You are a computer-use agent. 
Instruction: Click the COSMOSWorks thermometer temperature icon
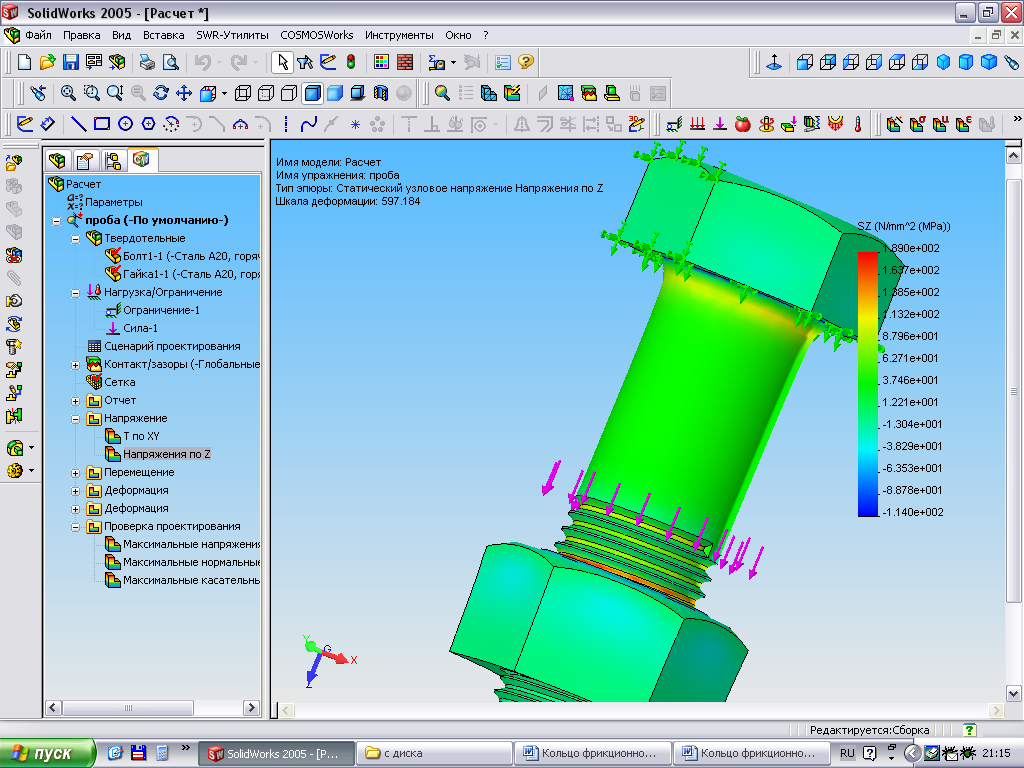(x=858, y=124)
